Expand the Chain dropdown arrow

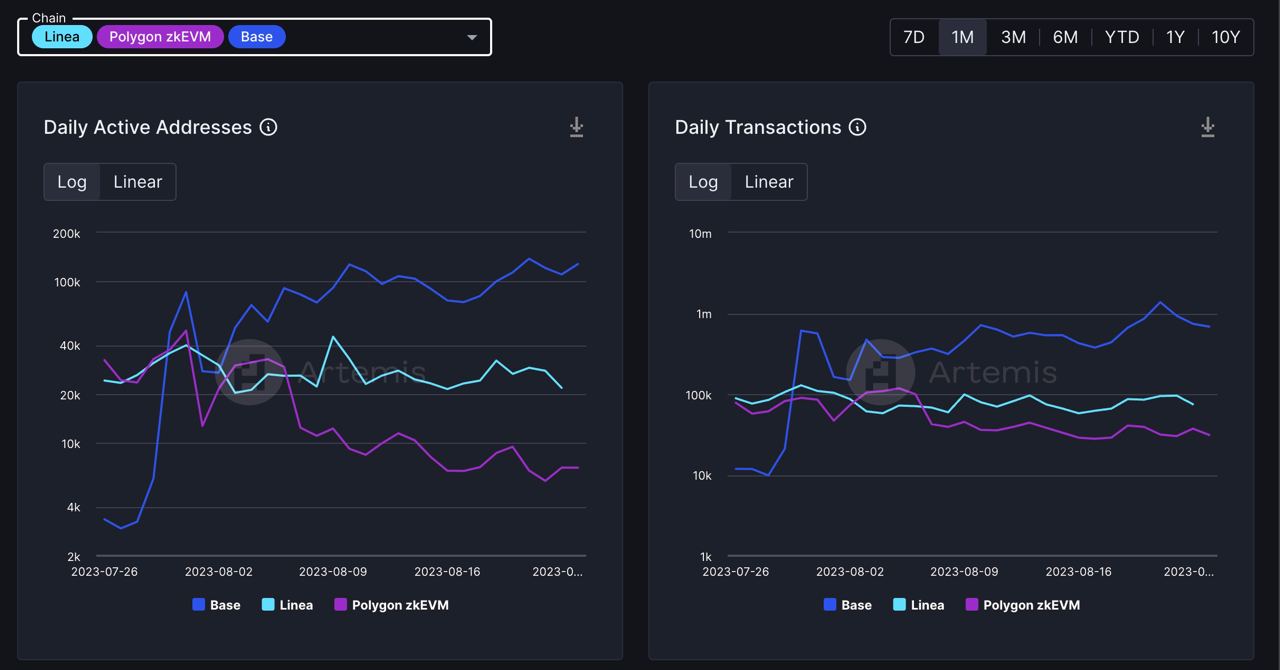click(472, 37)
